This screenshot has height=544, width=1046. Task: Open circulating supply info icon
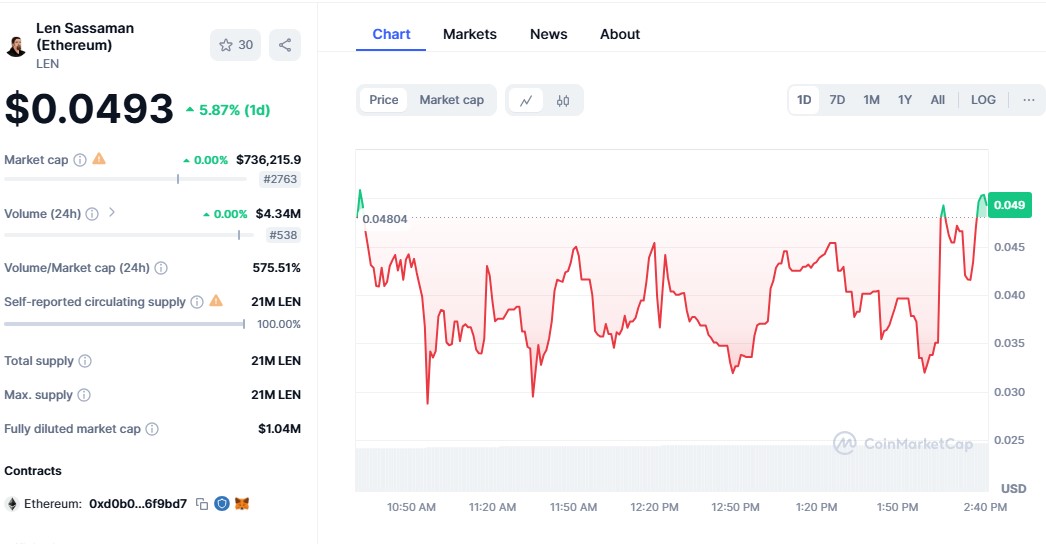(197, 302)
